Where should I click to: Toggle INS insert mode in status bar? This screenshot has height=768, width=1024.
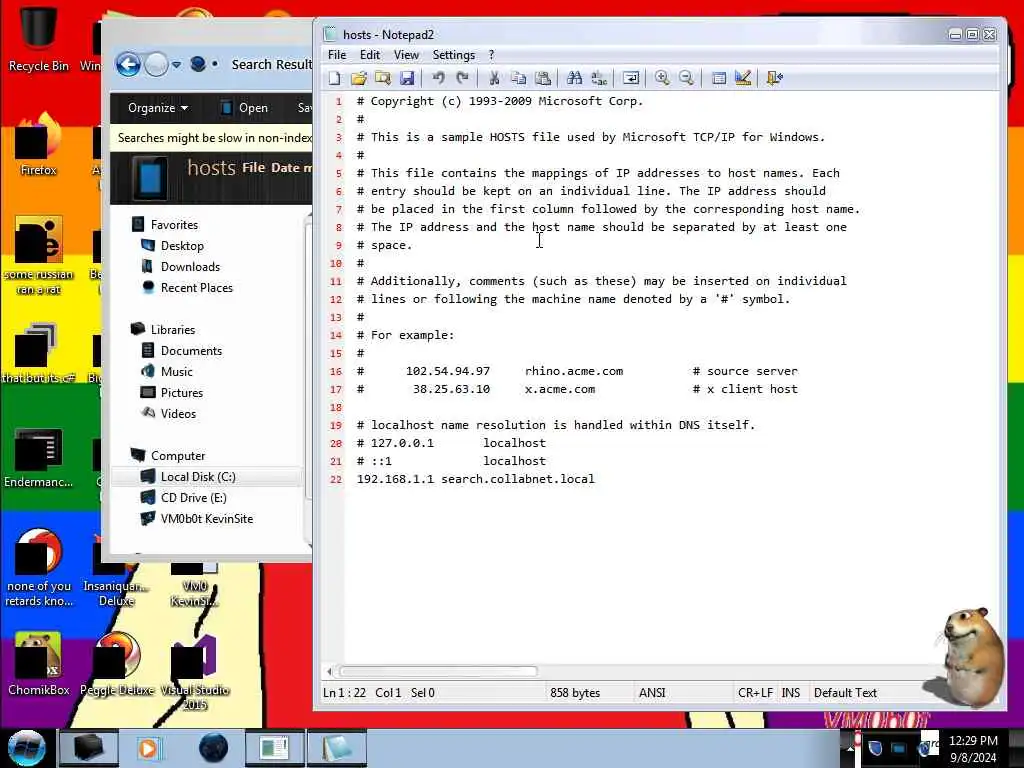(791, 693)
